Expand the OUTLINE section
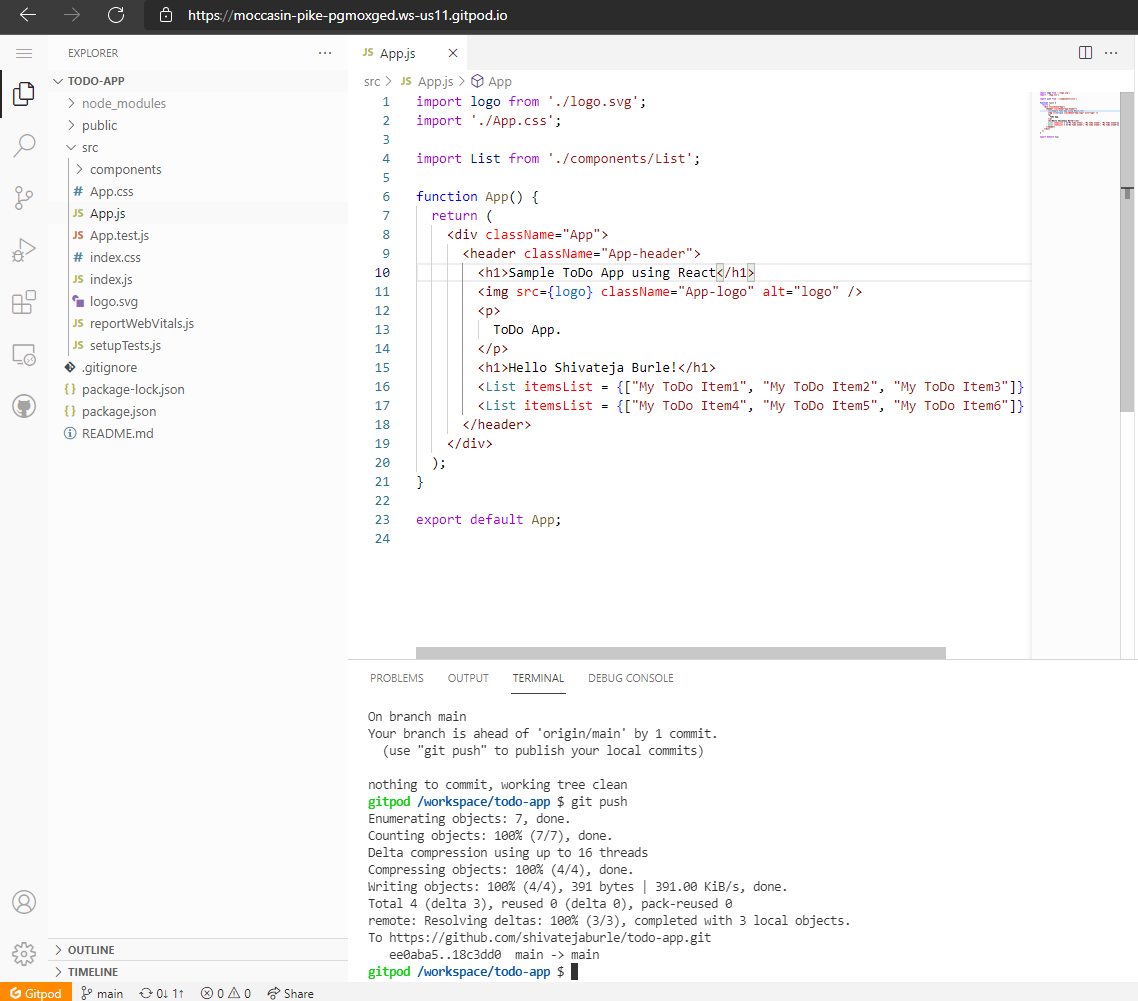Viewport: 1138px width, 1001px height. click(x=91, y=949)
